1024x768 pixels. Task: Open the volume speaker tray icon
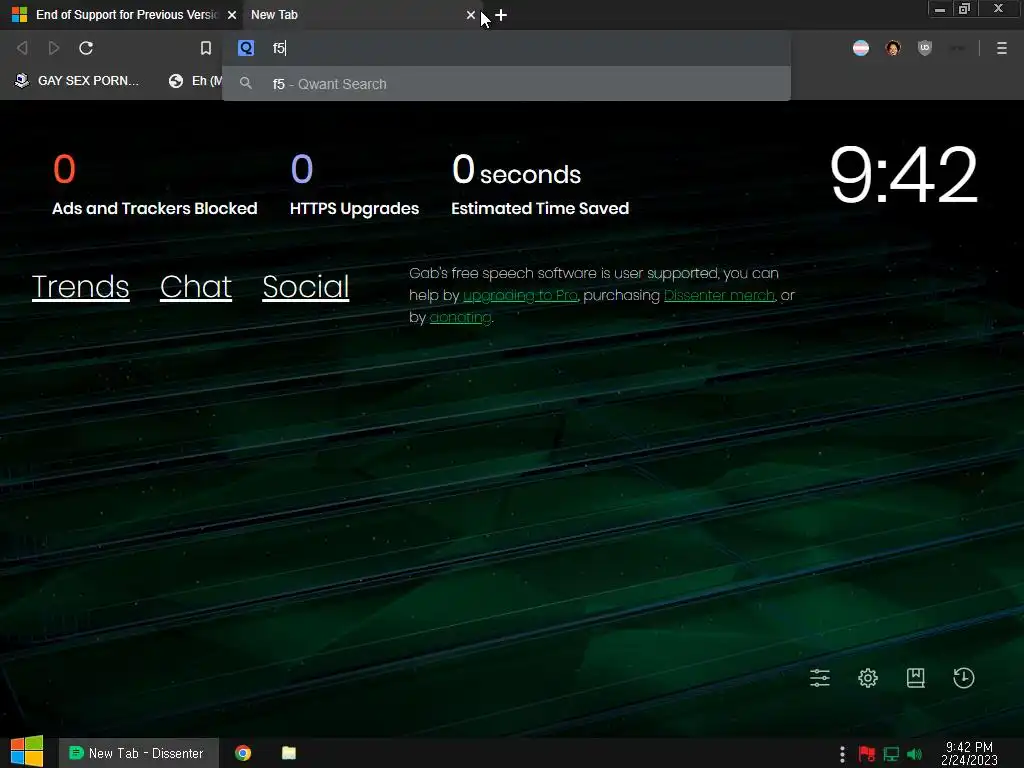tap(914, 754)
